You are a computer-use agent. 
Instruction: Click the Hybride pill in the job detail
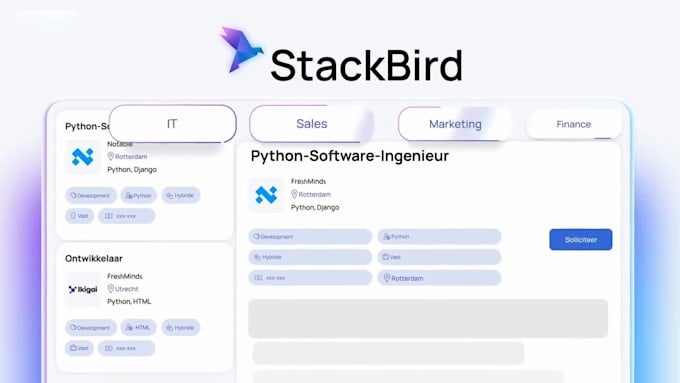(x=310, y=257)
